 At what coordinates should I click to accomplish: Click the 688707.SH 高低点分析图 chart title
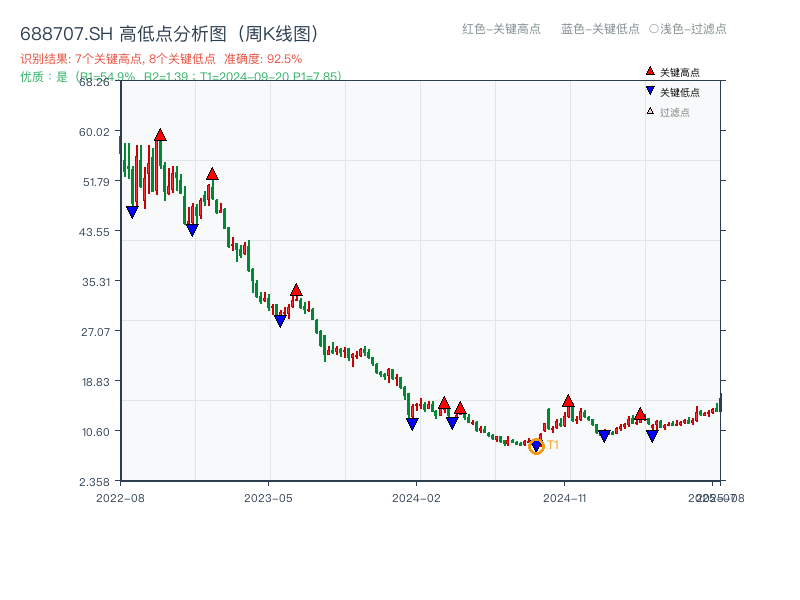click(169, 32)
